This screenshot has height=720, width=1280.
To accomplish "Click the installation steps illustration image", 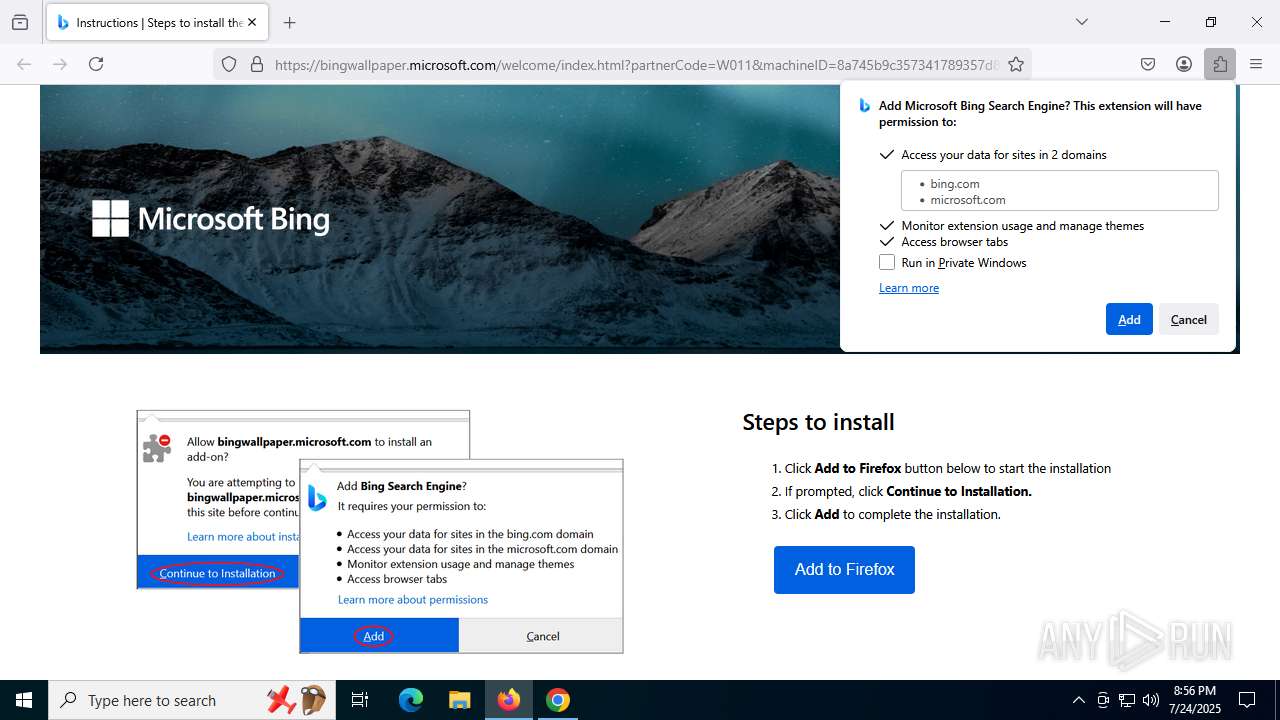I will coord(380,532).
